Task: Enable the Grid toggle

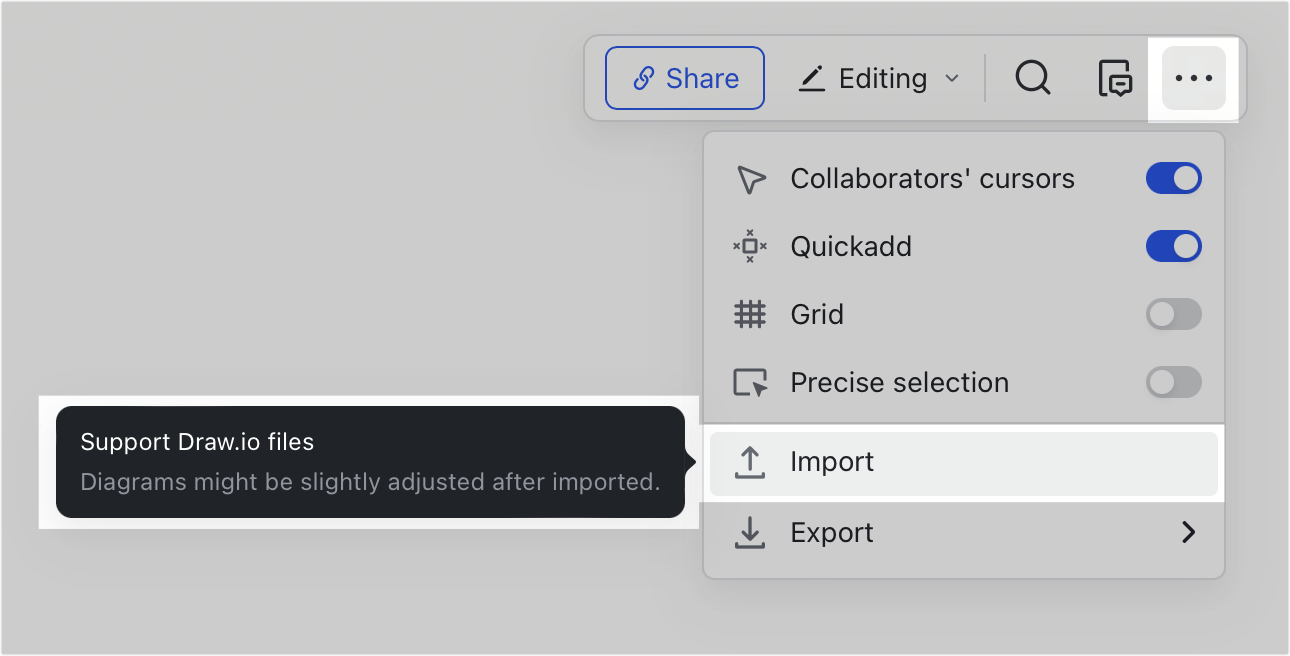Action: pos(1174,314)
